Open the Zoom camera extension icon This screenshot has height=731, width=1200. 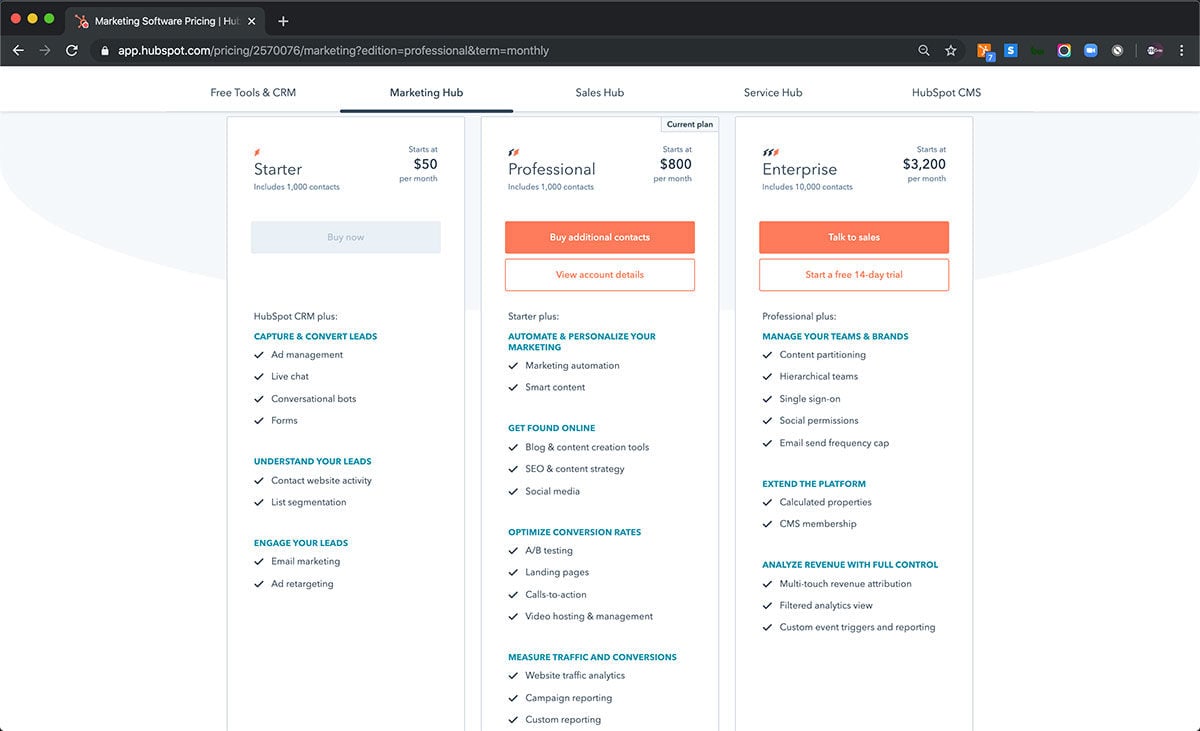click(1091, 50)
